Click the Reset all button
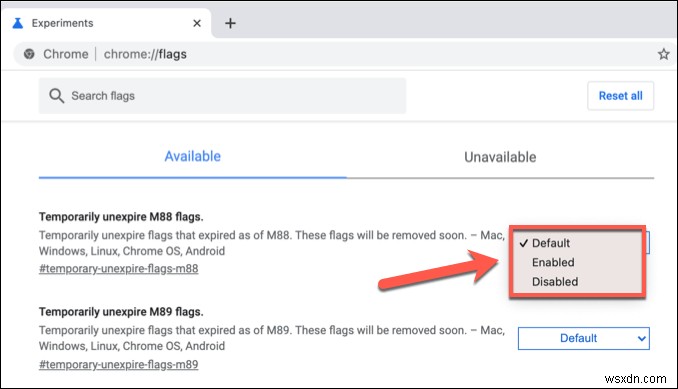678x389 pixels. pyautogui.click(x=620, y=96)
